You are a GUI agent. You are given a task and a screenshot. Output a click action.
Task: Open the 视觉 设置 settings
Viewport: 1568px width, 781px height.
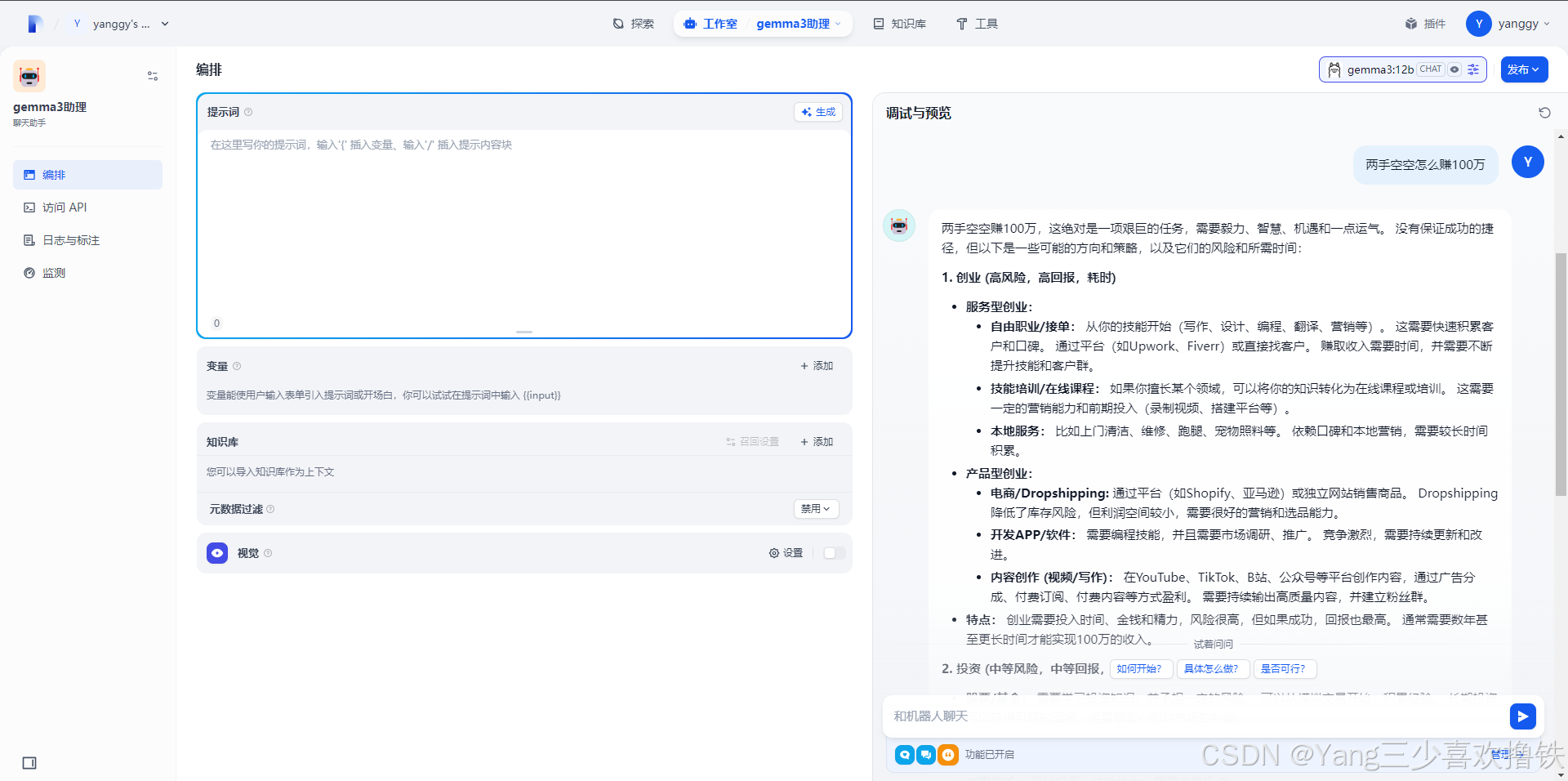[x=786, y=553]
